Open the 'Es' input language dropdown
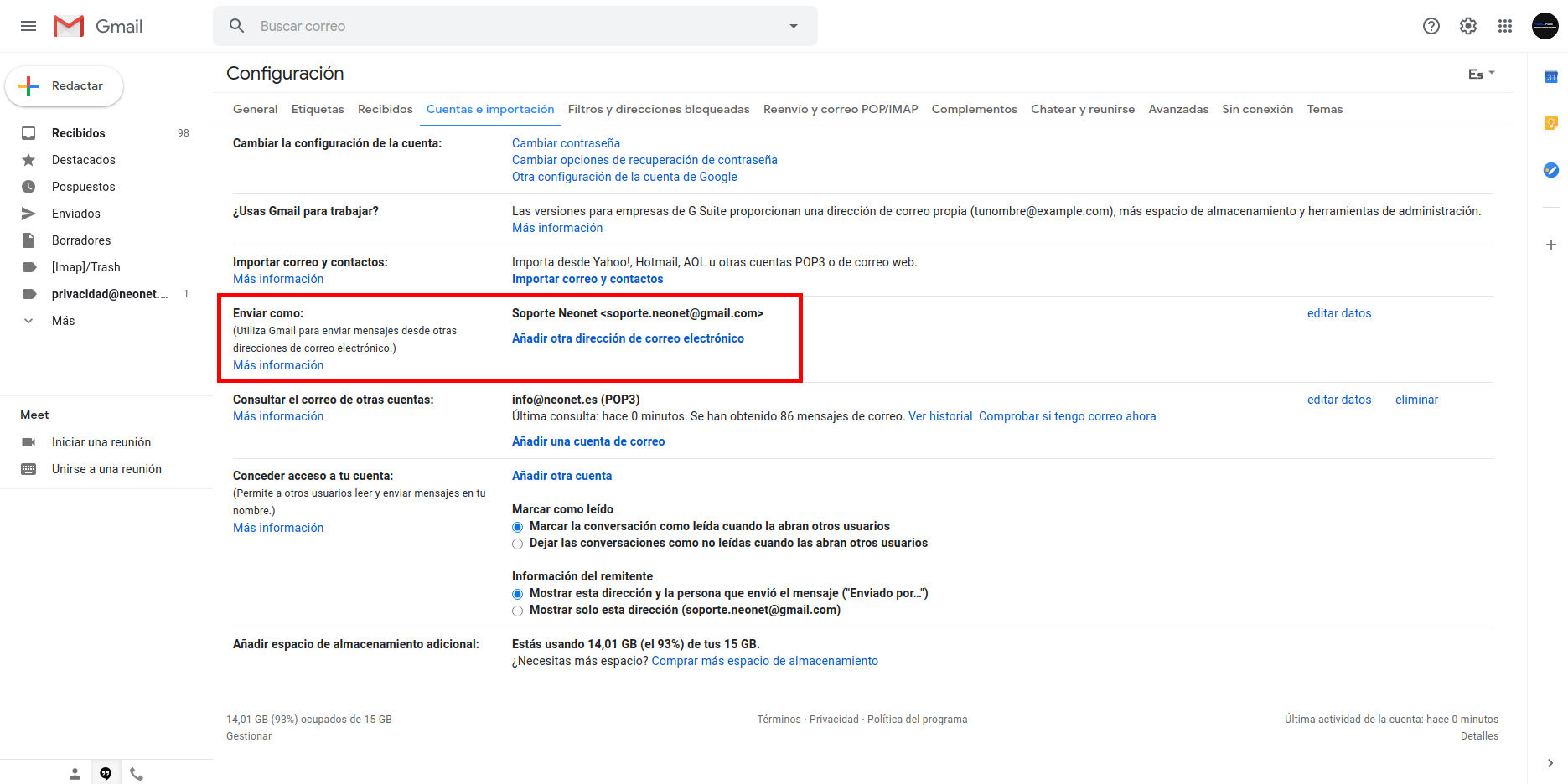 (x=1481, y=75)
